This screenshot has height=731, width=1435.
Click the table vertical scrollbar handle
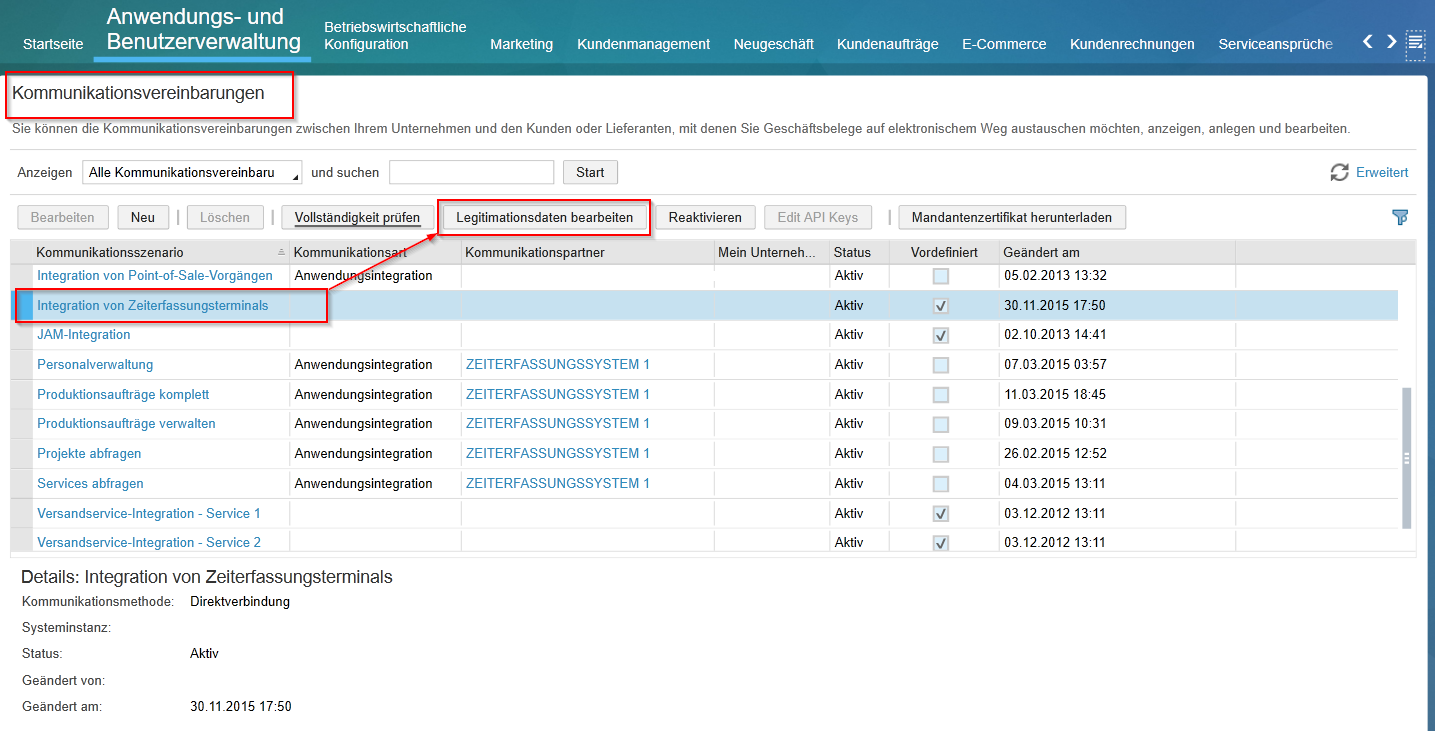(x=1407, y=459)
